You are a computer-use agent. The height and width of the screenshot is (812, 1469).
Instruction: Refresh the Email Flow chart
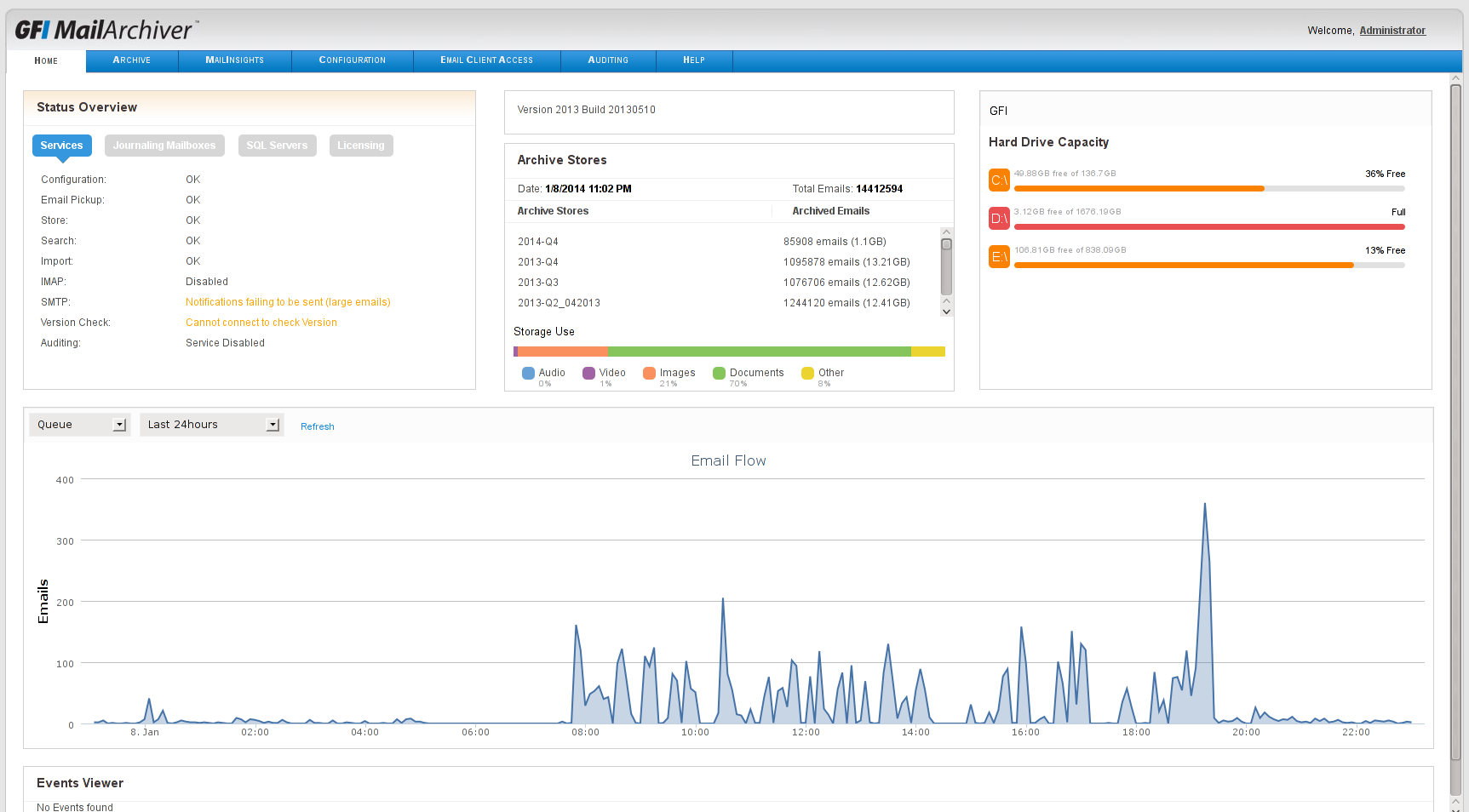coord(318,426)
